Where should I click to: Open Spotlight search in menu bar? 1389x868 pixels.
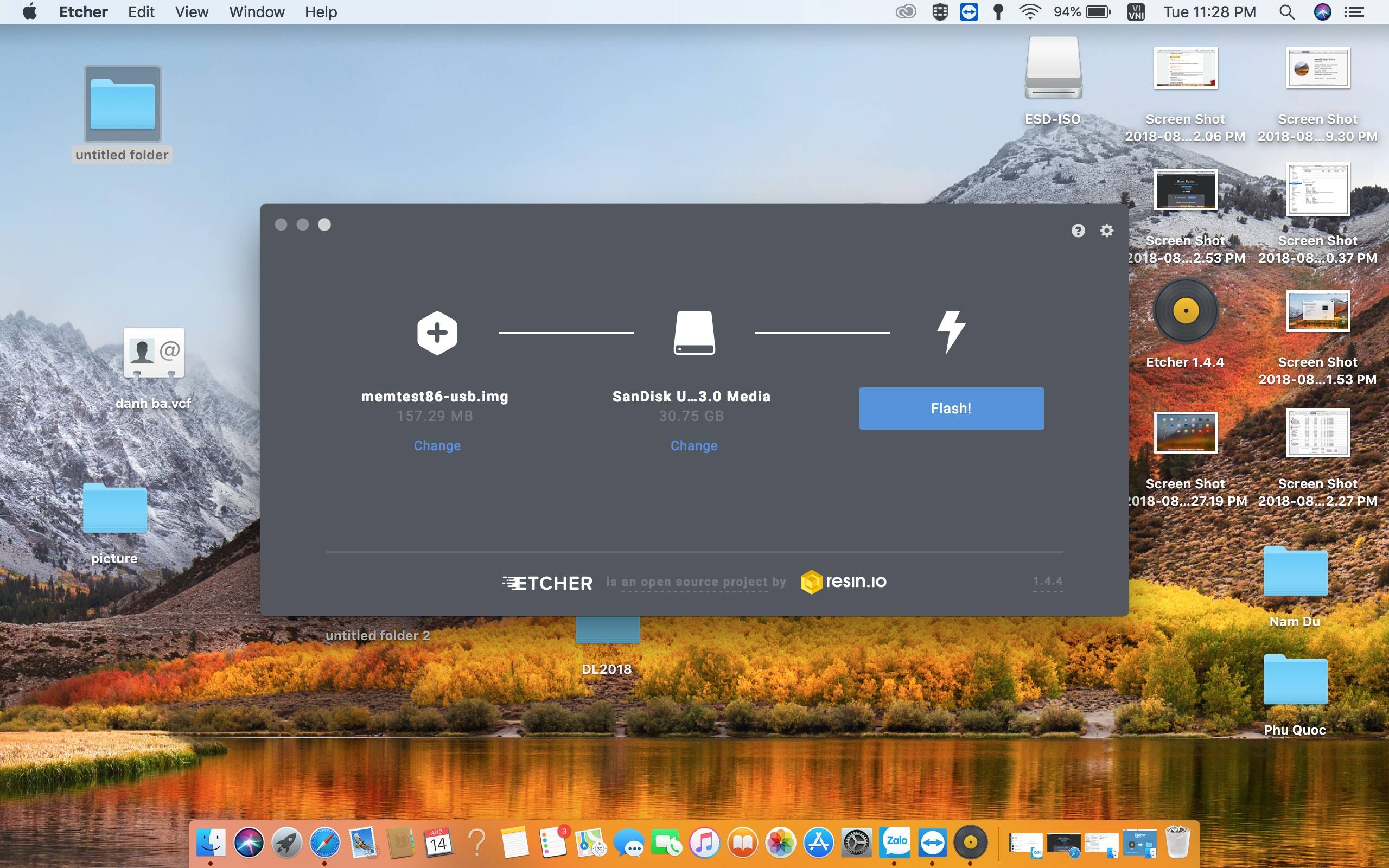point(1287,12)
